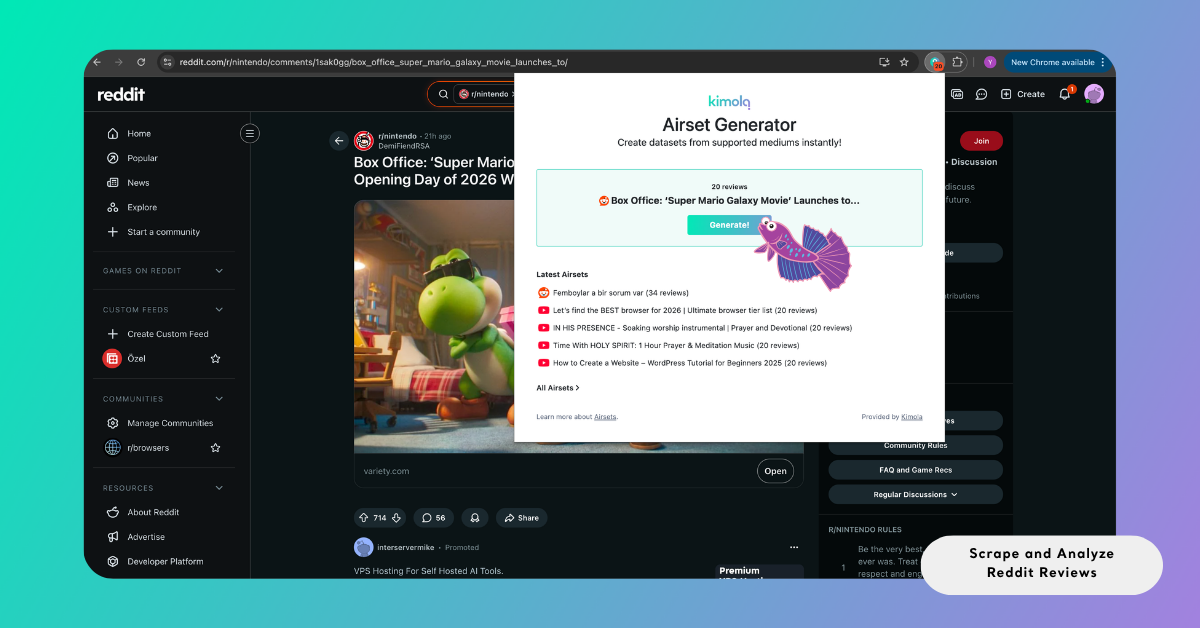Select the r/nintendo search chip
The width and height of the screenshot is (1200, 628).
pyautogui.click(x=484, y=94)
